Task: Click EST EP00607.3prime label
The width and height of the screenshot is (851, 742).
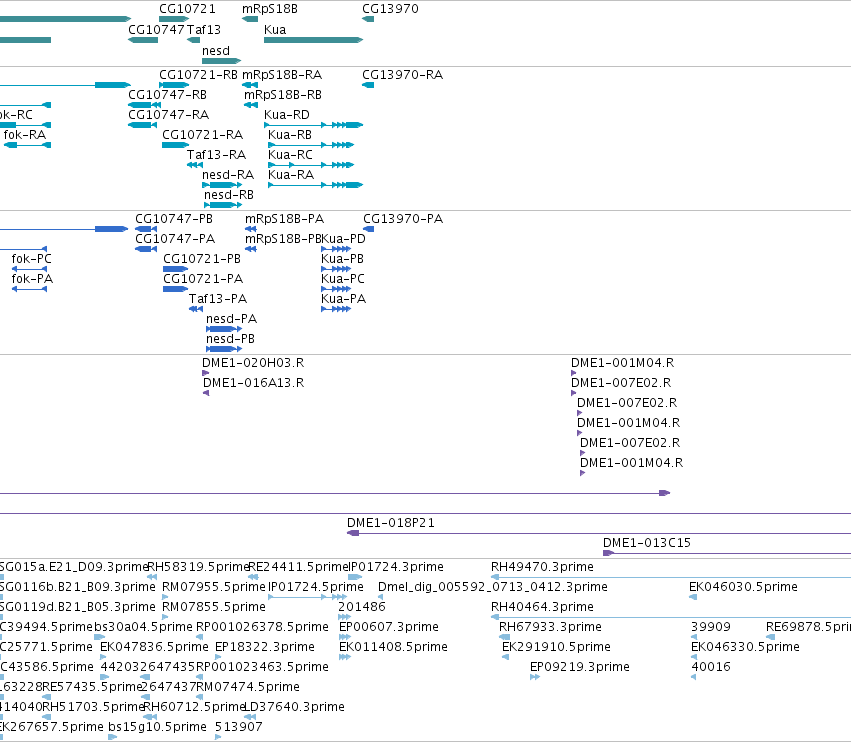Action: [389, 627]
